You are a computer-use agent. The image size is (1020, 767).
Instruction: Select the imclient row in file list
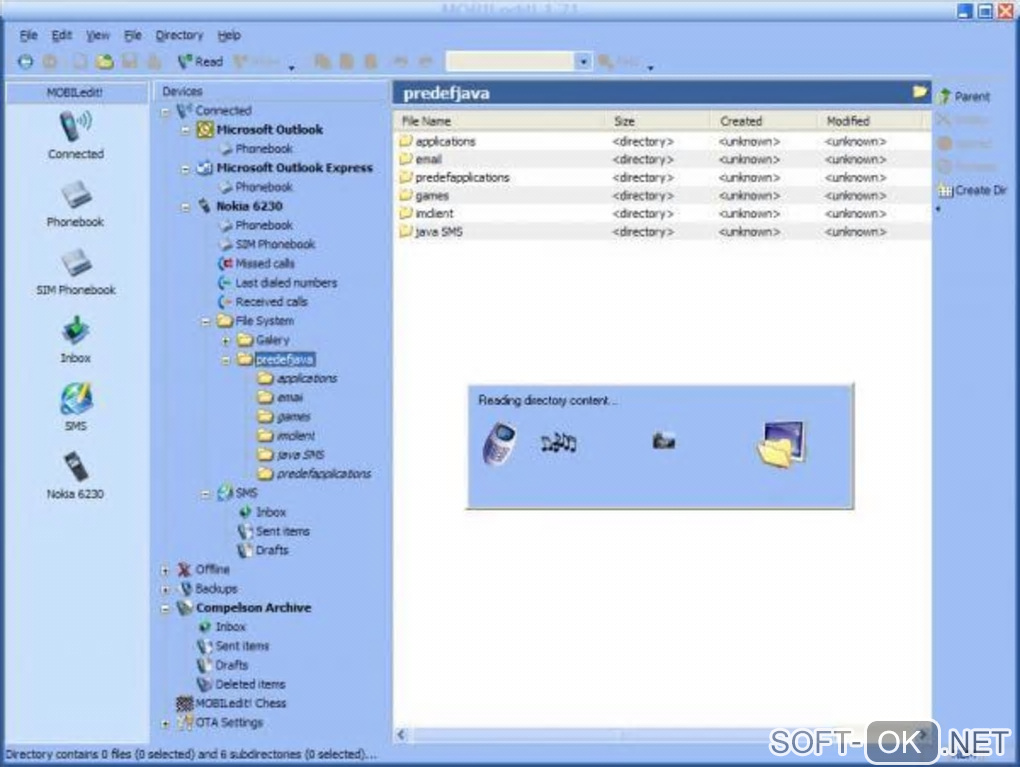click(x=662, y=213)
